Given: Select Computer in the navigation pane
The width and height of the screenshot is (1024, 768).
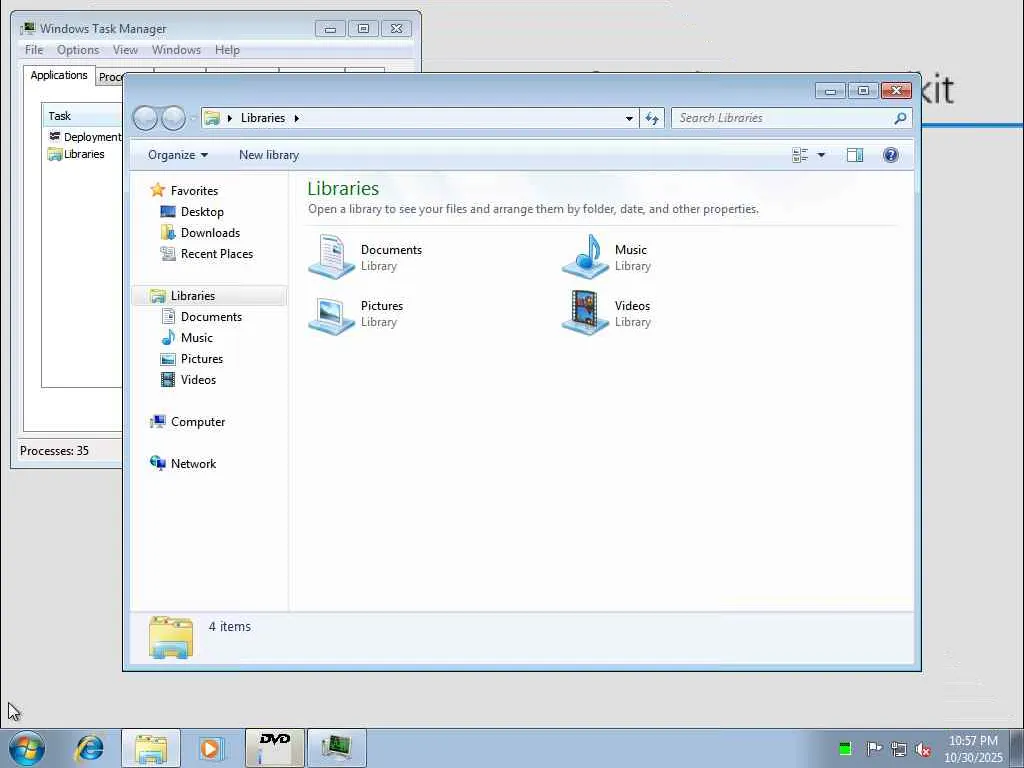Looking at the screenshot, I should pos(198,422).
